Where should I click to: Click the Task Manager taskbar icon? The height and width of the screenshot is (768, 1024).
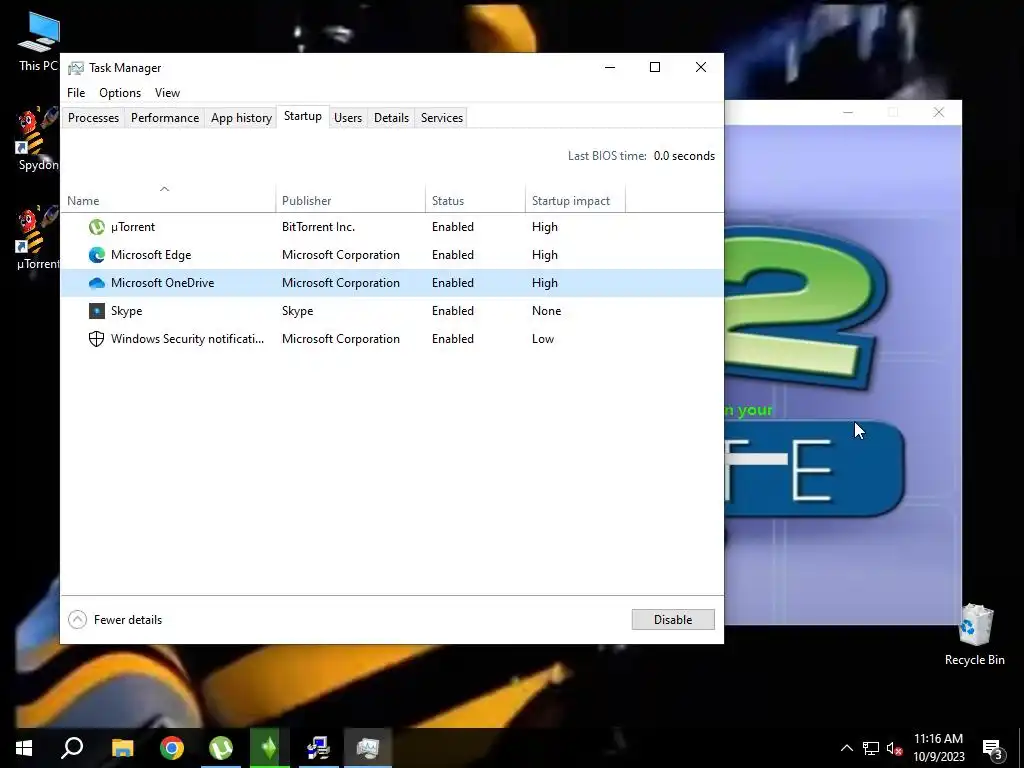tap(368, 748)
